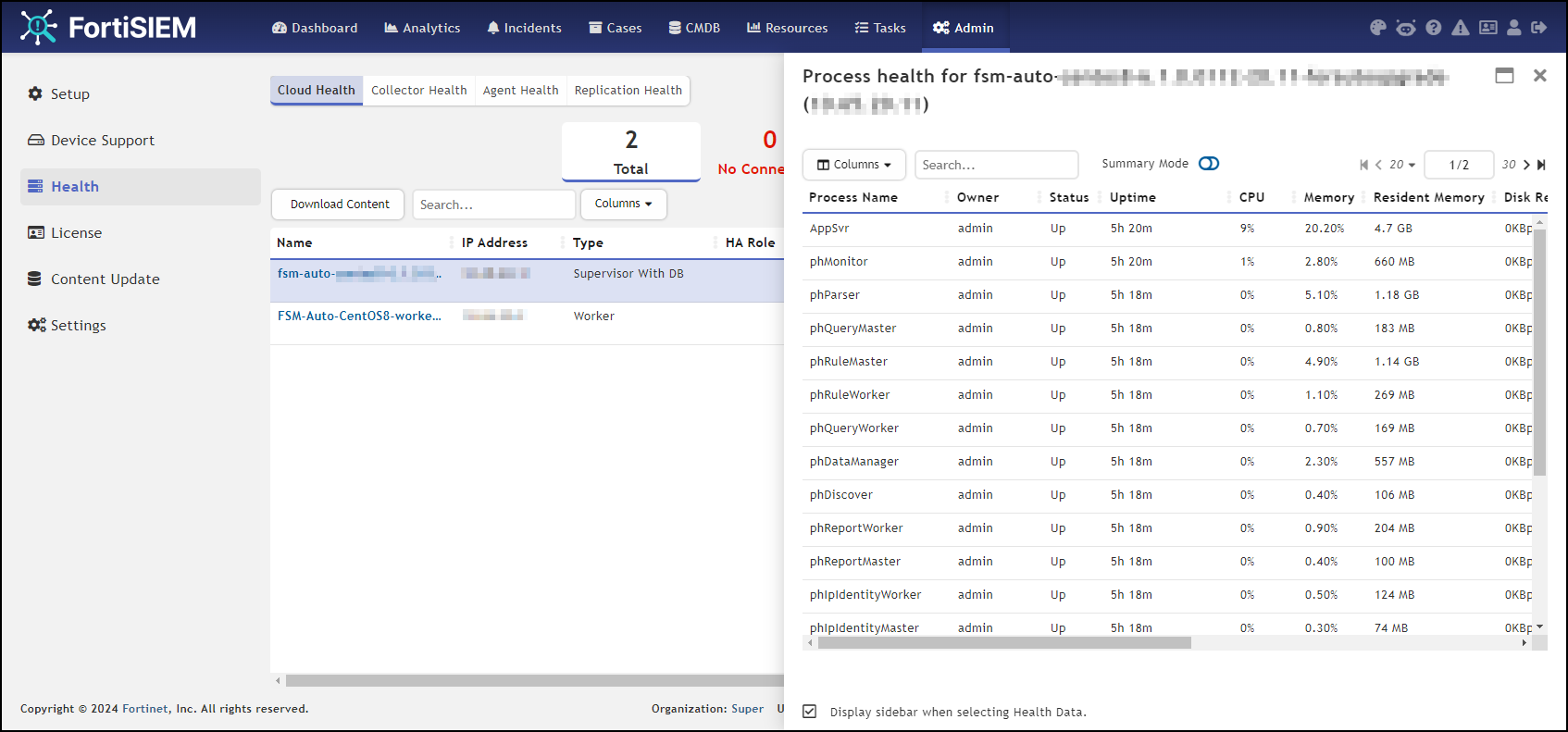Click the robot assistant icon
Screen dimensions: 1568x732
pos(1405,28)
